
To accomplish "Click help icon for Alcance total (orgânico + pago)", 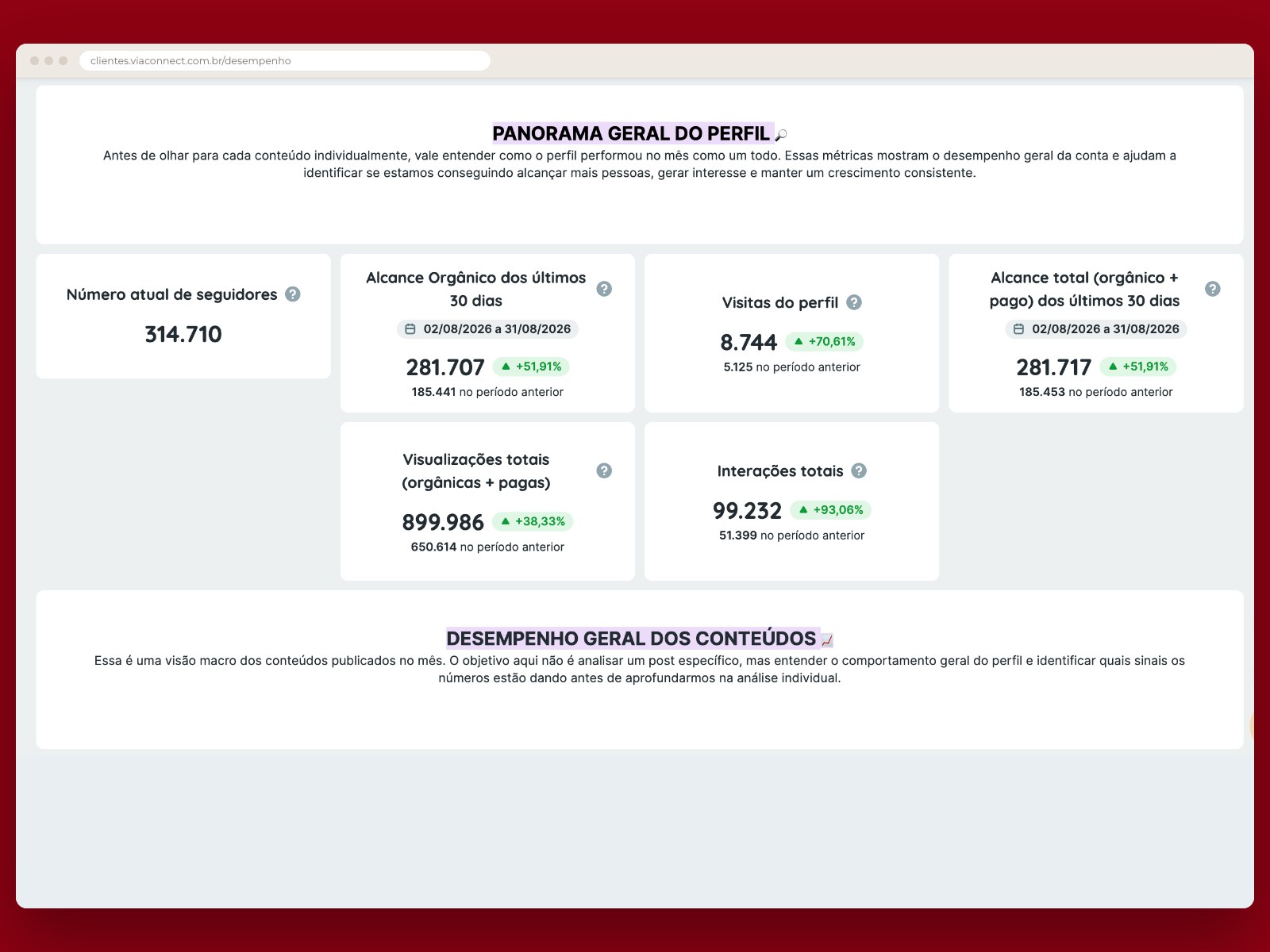I will point(1213,289).
